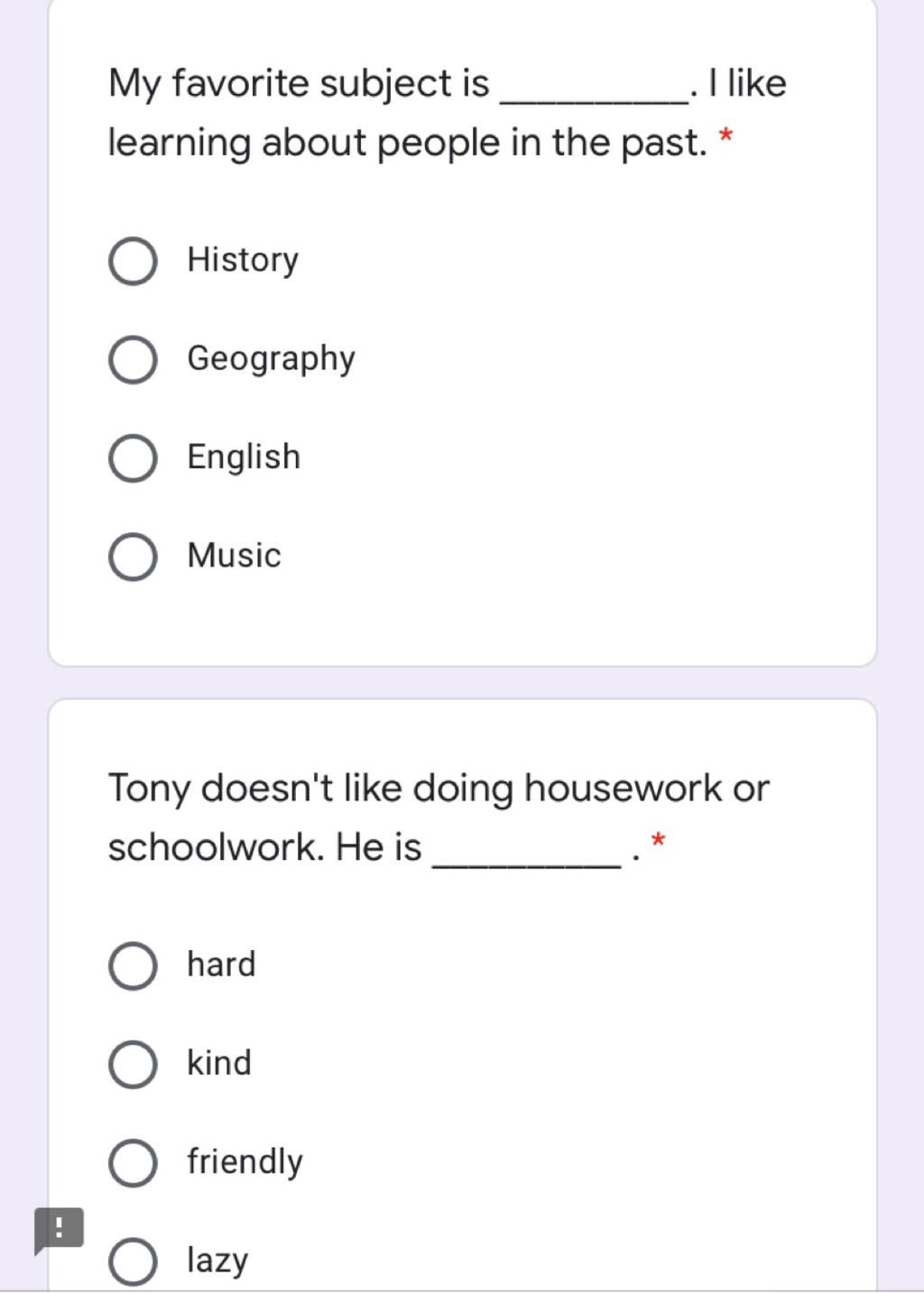
Task: Choose the 'friendly' radio button
Action: coord(133,1162)
